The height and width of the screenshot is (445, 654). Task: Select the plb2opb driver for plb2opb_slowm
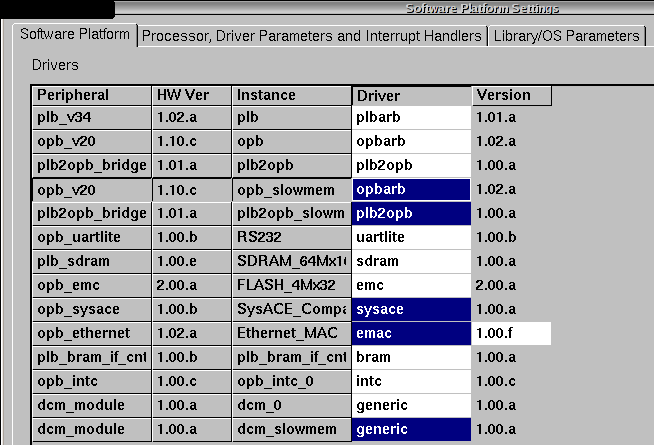click(411, 214)
